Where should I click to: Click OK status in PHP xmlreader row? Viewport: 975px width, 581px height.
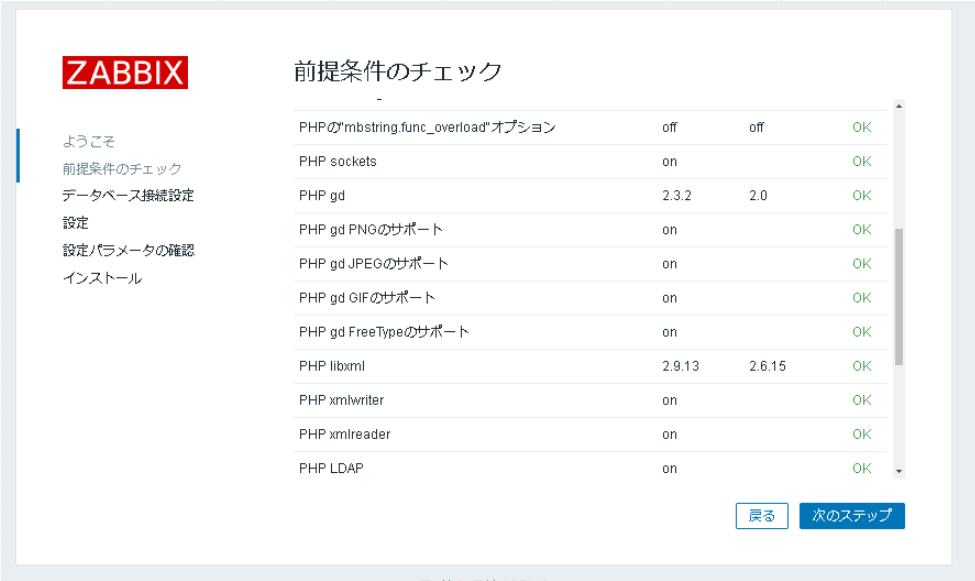coord(862,434)
